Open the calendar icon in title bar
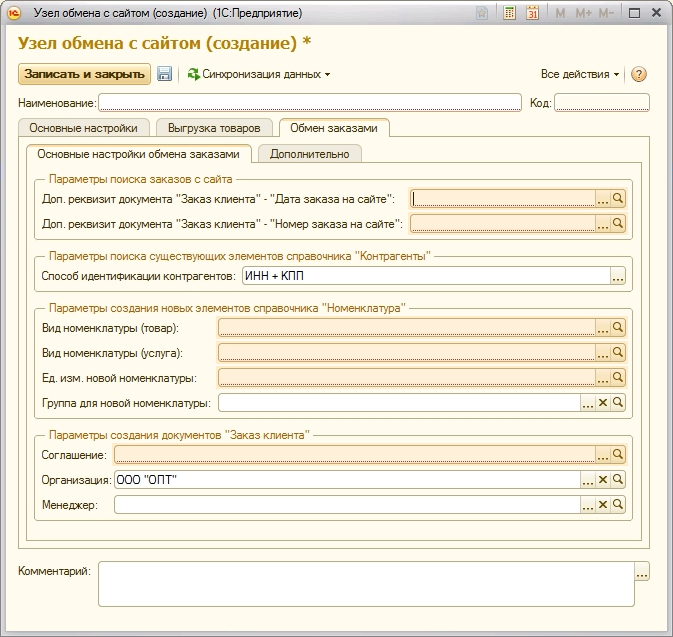Screen dimensions: 673x637 532,14
